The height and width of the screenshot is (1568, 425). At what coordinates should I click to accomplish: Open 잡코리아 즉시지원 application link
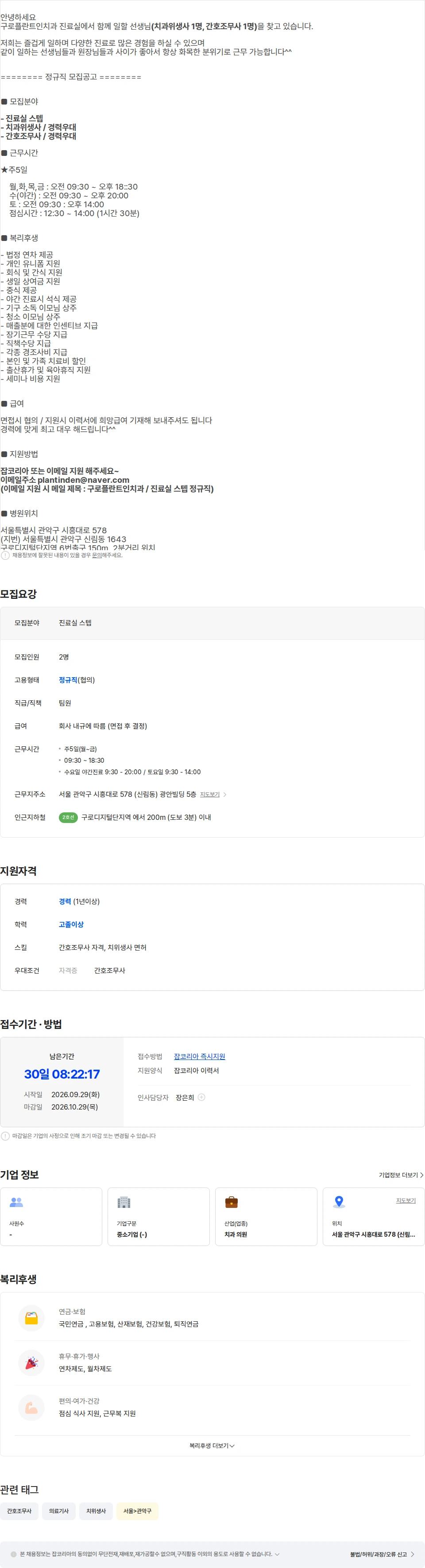199,1057
